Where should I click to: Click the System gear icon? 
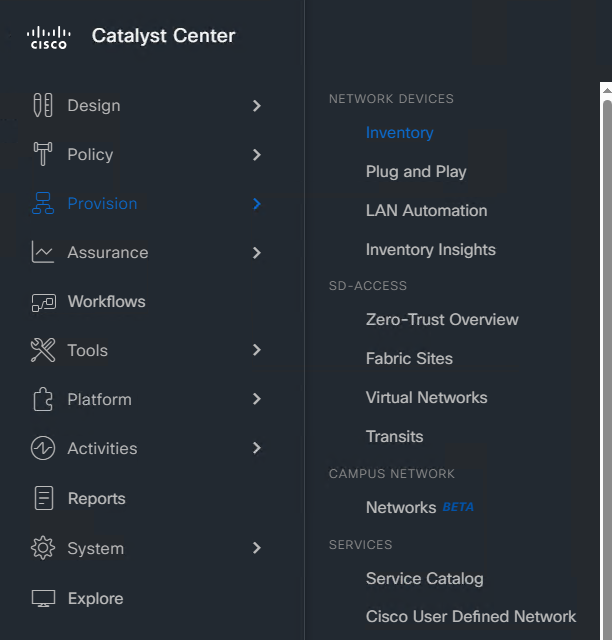pyautogui.click(x=43, y=548)
